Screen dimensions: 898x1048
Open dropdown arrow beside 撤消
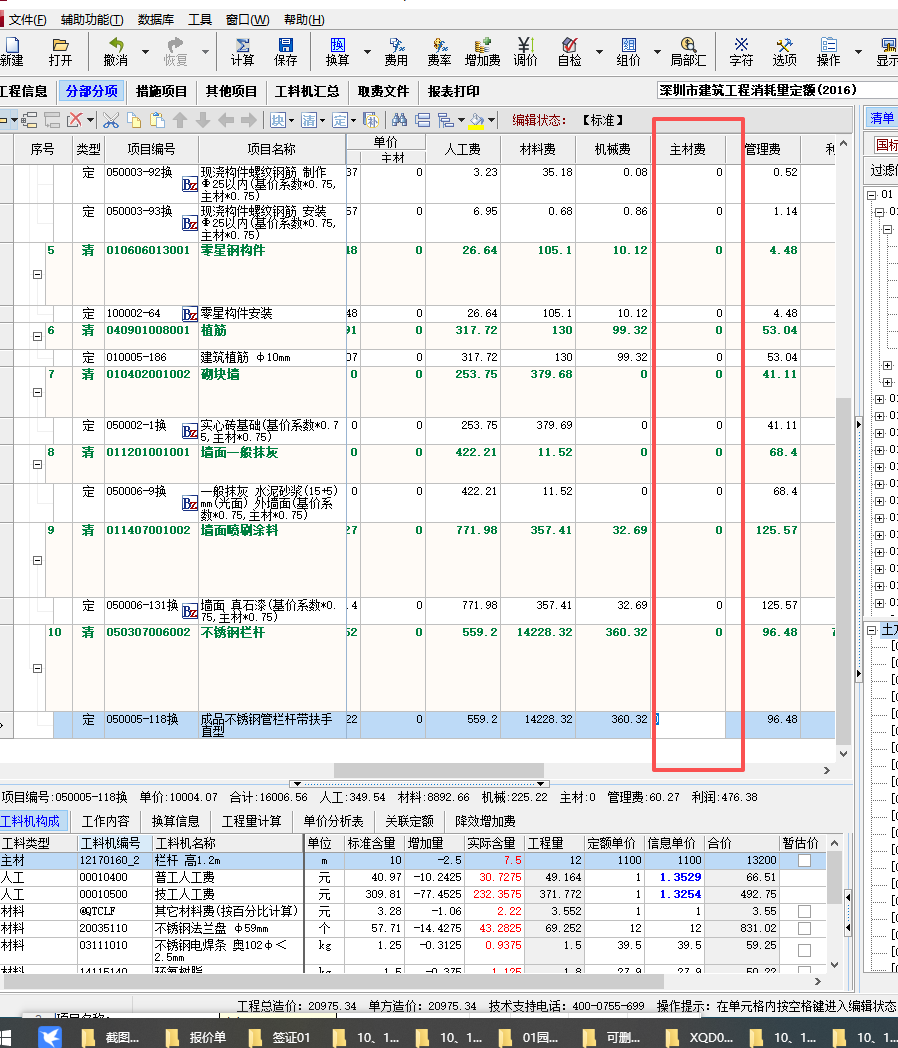tap(145, 51)
